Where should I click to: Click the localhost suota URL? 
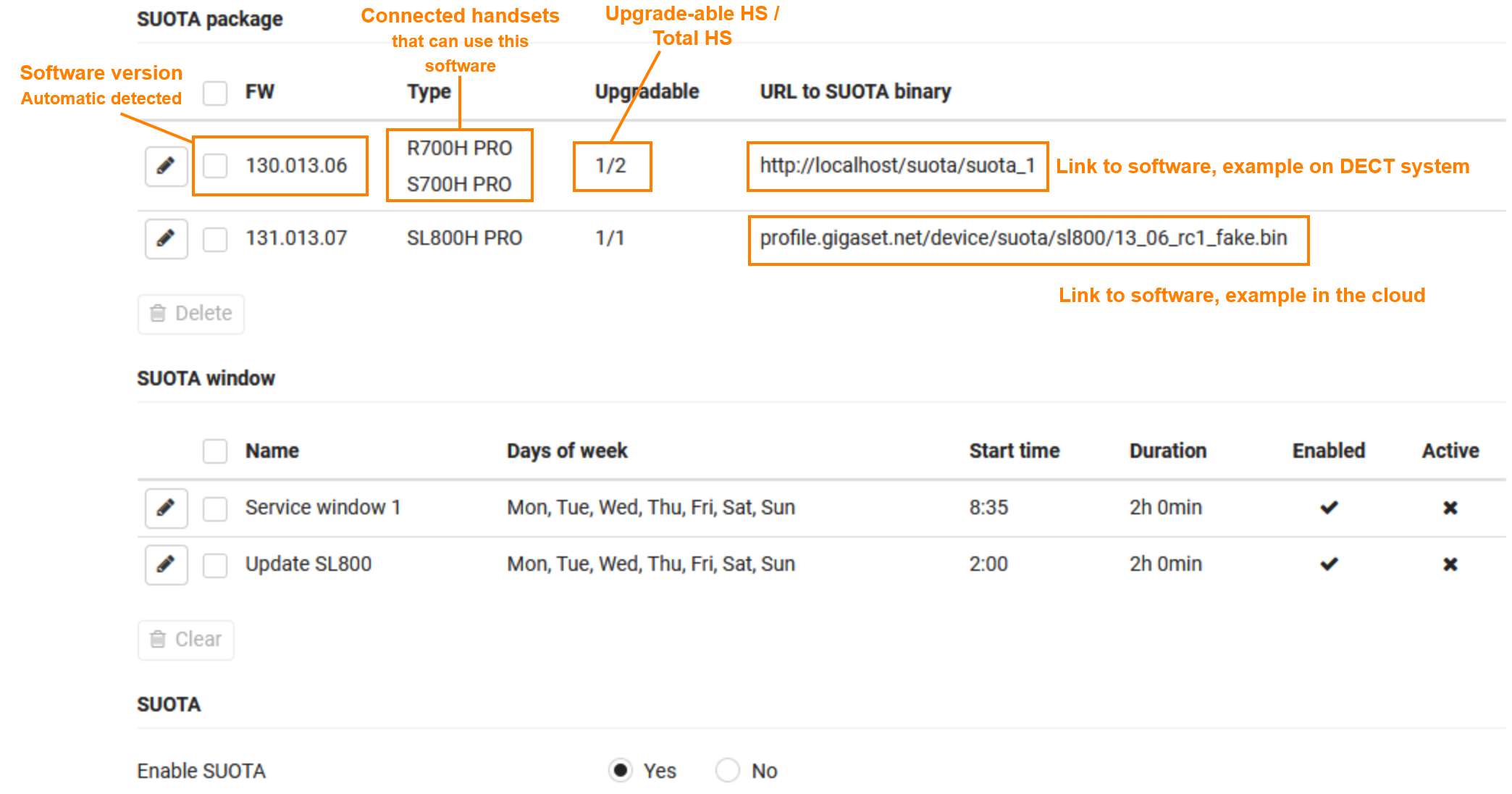(x=896, y=166)
